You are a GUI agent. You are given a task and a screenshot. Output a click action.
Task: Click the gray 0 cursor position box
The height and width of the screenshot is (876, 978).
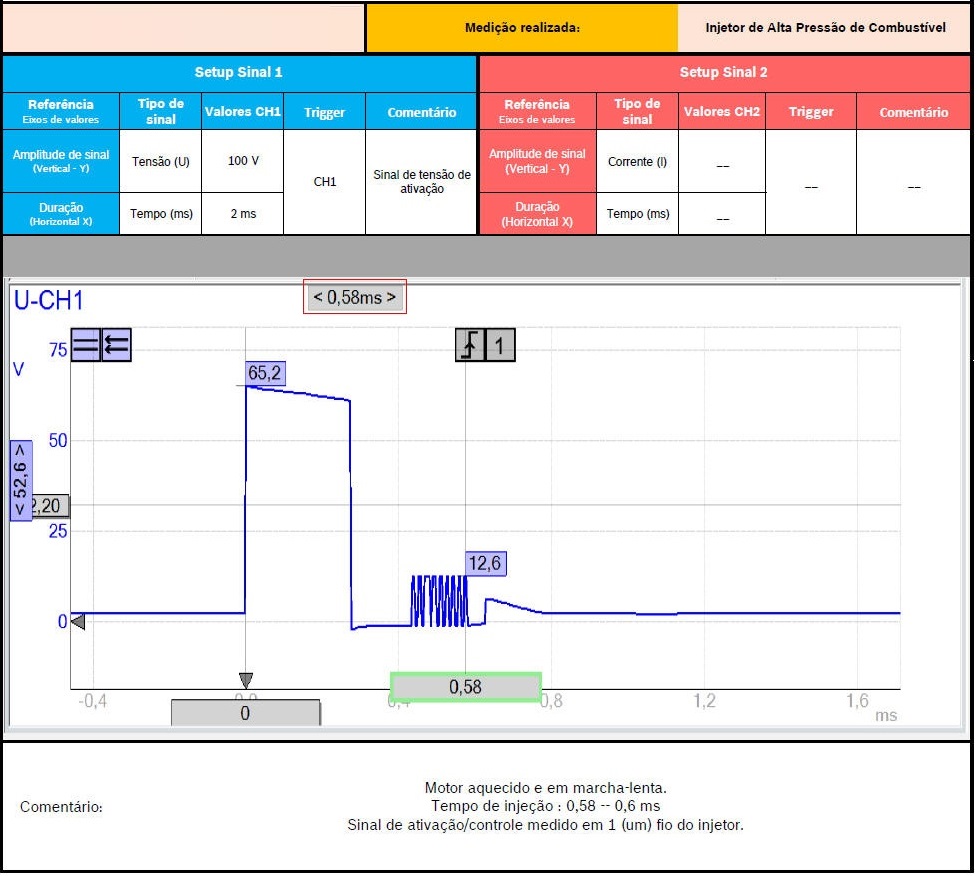tap(245, 713)
